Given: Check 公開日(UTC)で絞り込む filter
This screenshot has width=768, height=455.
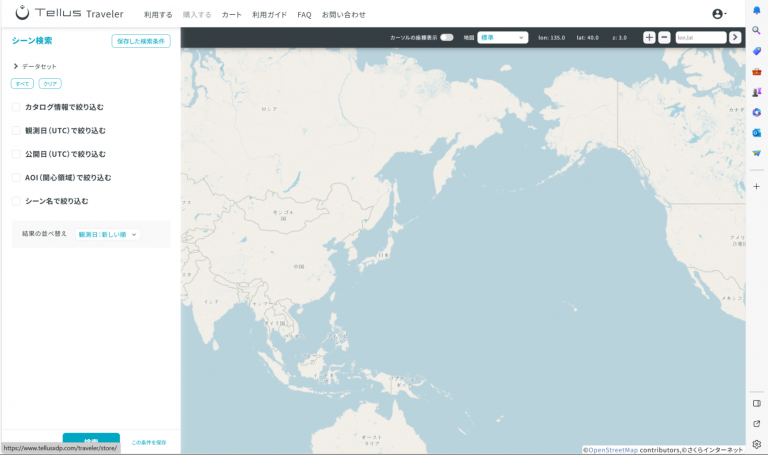Looking at the screenshot, I should click(16, 154).
